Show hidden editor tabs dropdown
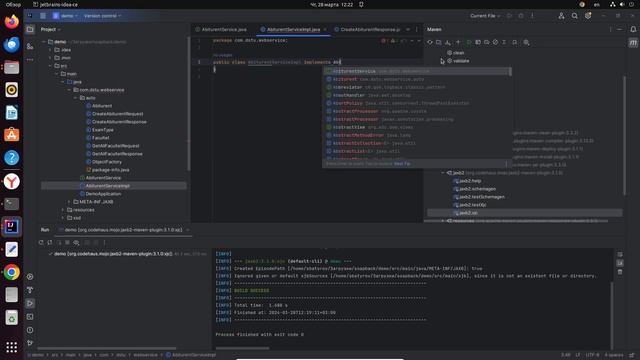 [x=408, y=29]
